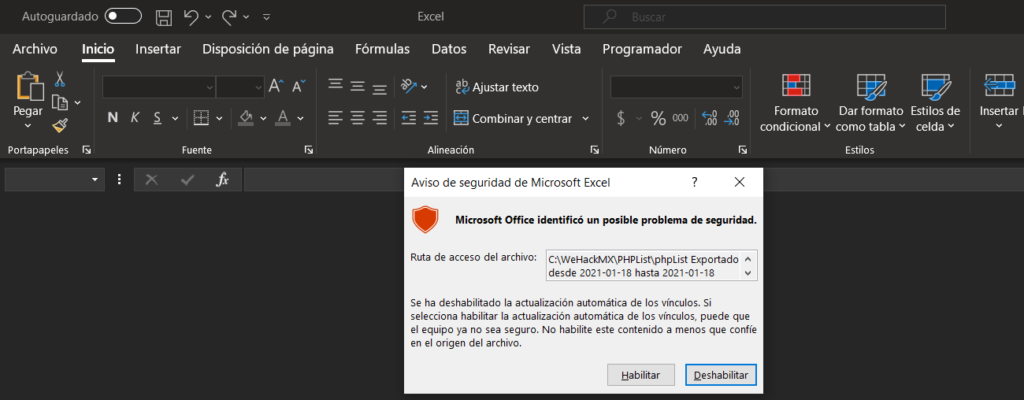Apply accounting dollar format
1024x400 pixels.
click(621, 118)
